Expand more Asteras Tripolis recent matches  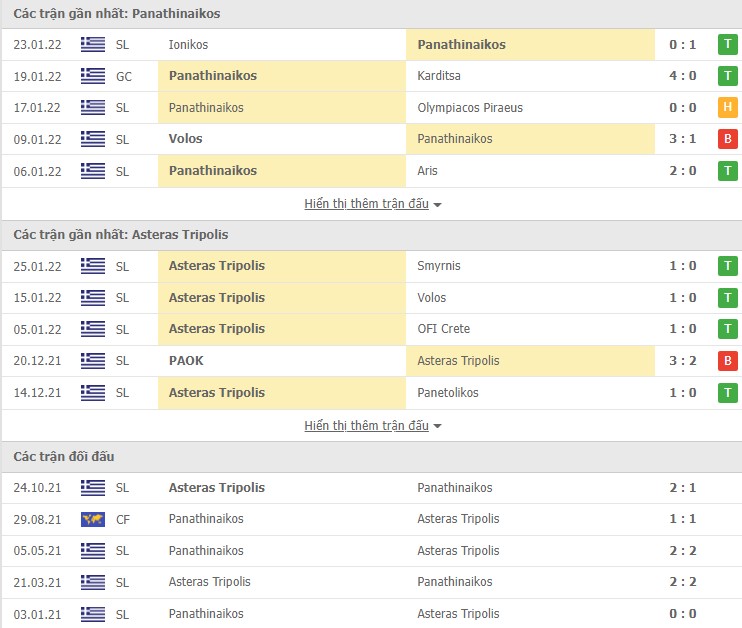(372, 426)
